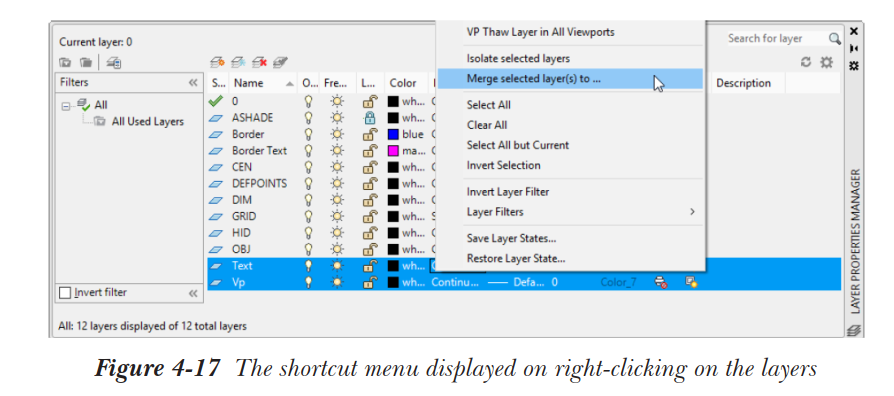Turn off layer 0 light bulb
894x396 pixels.
click(308, 101)
